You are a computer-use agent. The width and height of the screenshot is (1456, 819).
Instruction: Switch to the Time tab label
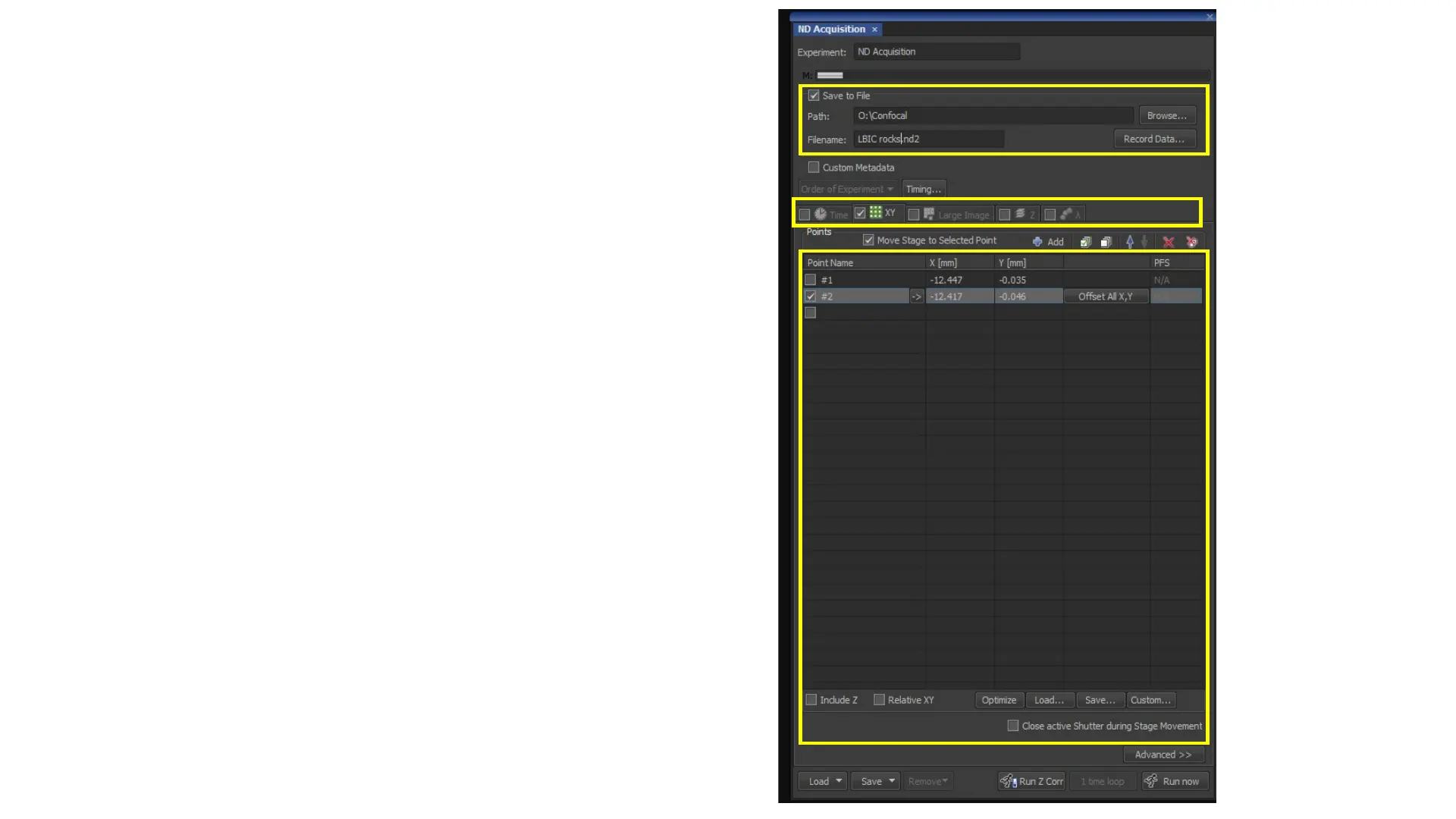point(839,215)
